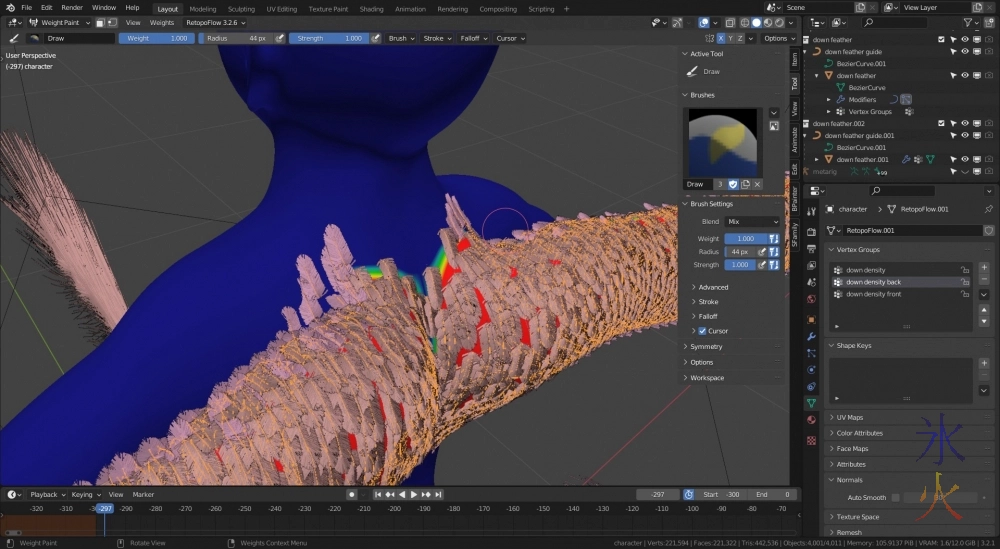Viewport: 1000px width, 549px height.
Task: Expand the UV Maps section
Action: coord(850,417)
